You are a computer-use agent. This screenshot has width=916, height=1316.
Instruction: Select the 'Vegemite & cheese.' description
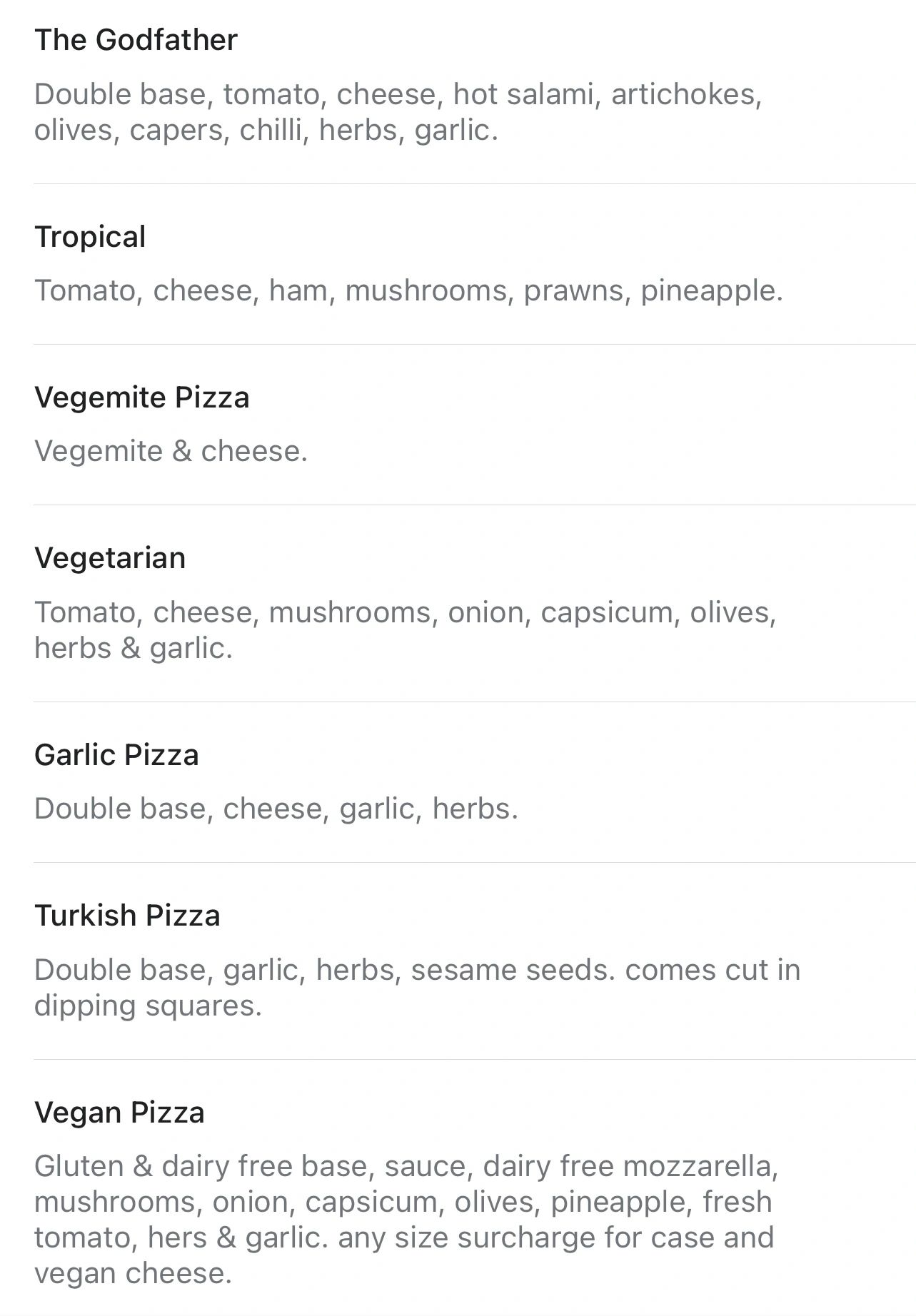click(171, 452)
